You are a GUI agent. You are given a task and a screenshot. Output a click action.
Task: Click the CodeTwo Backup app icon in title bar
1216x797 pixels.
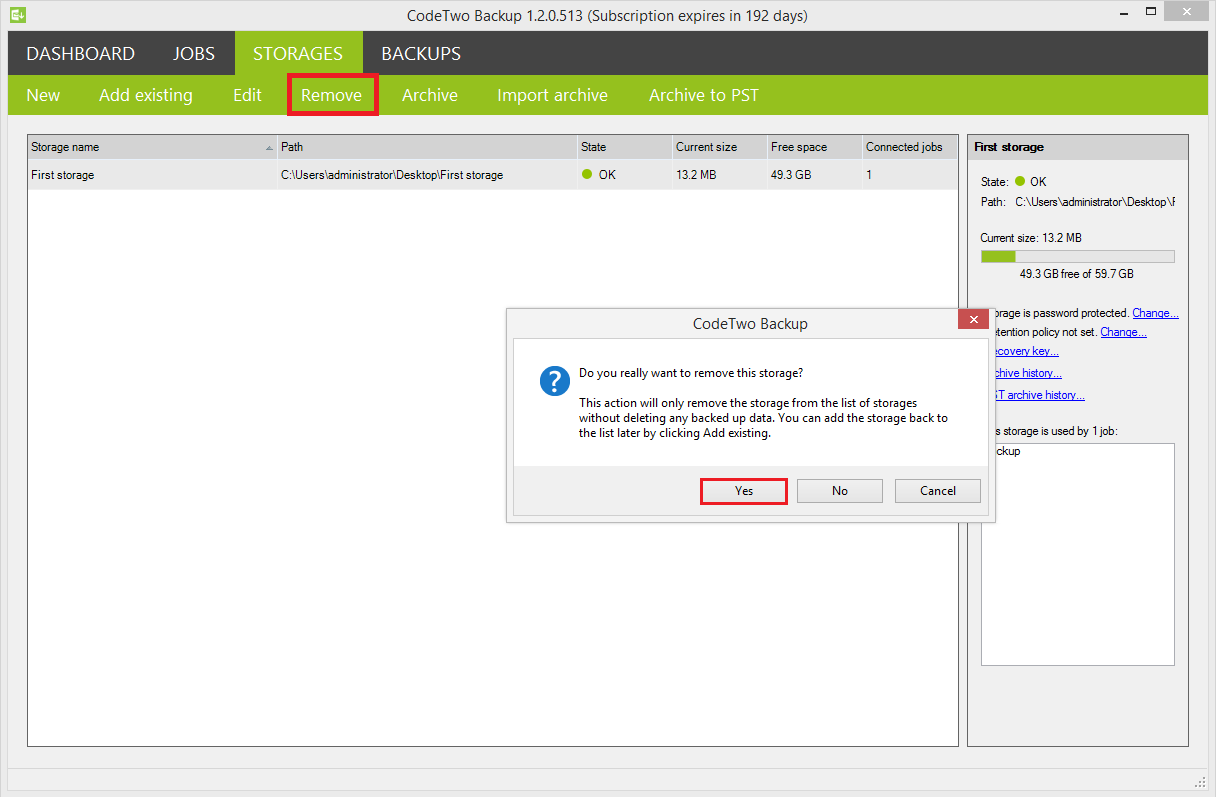17,15
